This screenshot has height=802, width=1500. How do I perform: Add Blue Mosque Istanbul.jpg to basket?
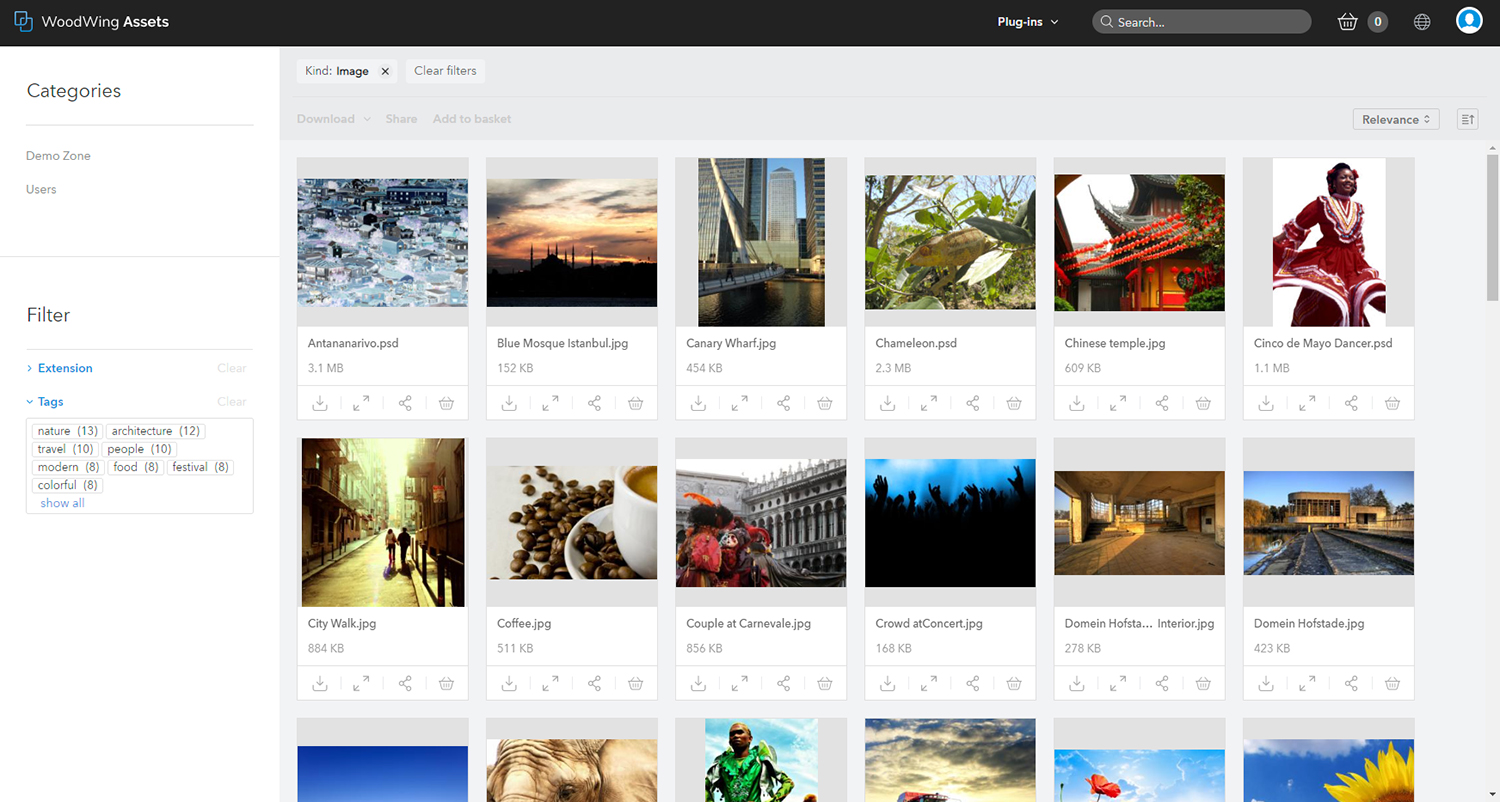click(x=635, y=403)
